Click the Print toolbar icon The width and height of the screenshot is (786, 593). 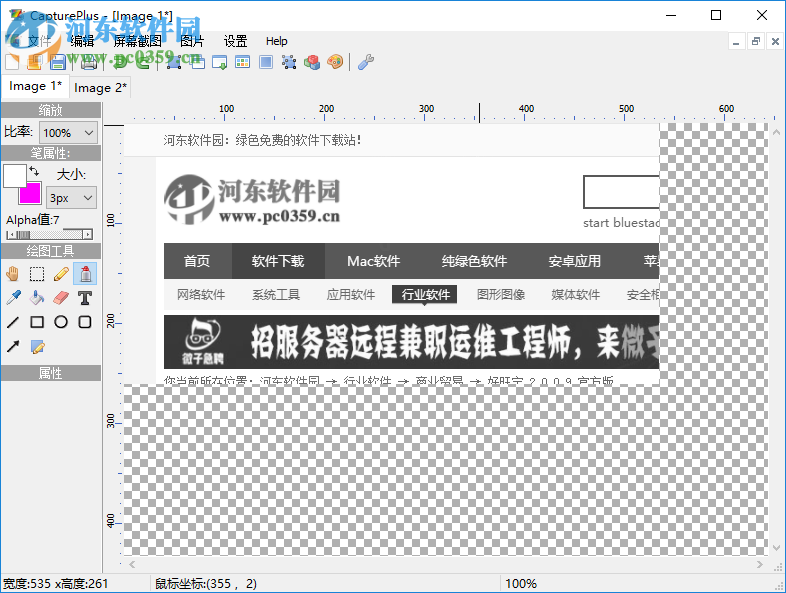coord(89,62)
